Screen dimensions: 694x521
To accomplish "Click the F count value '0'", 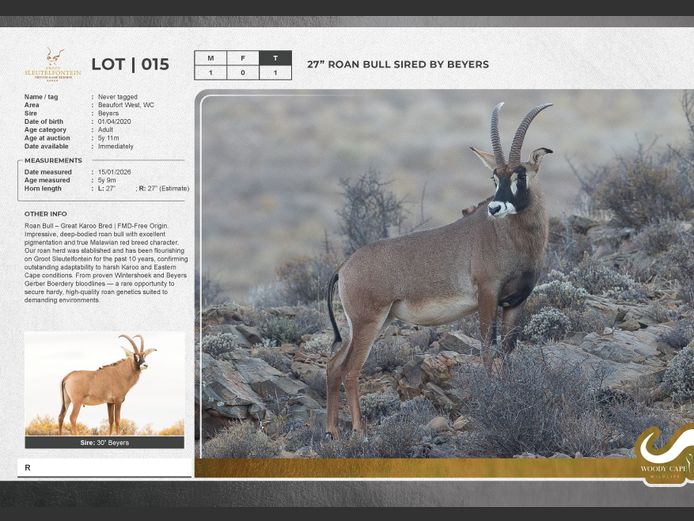I will (243, 73).
